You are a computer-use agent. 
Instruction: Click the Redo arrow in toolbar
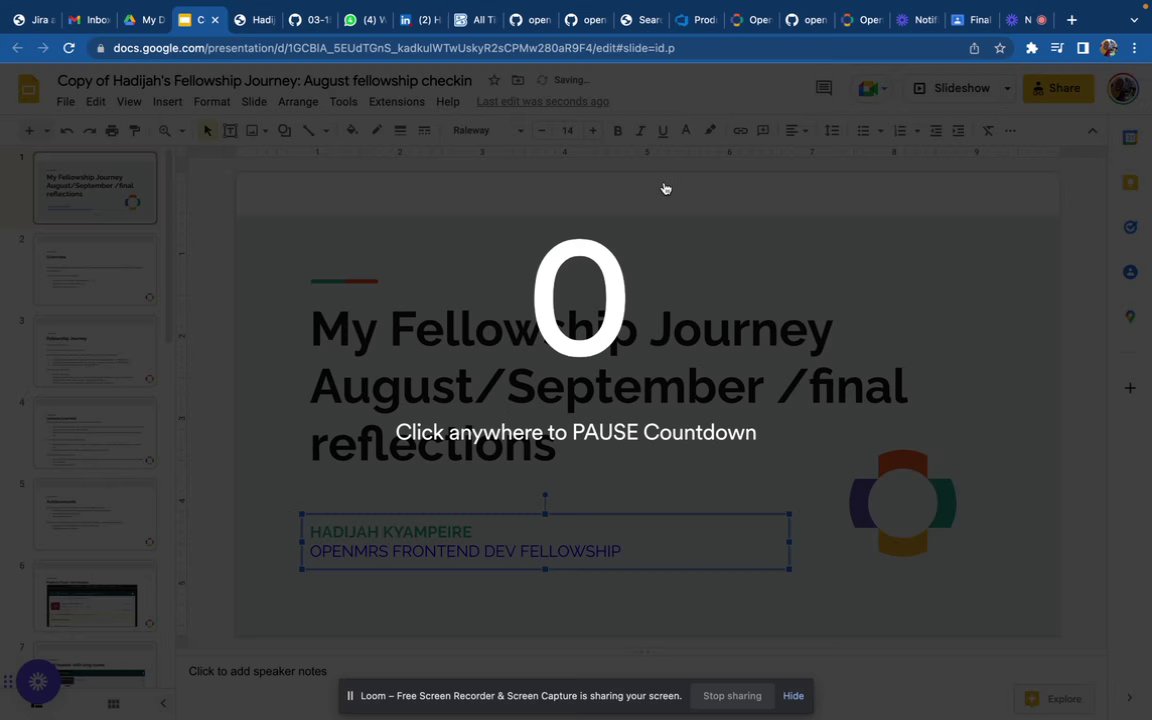tap(90, 131)
